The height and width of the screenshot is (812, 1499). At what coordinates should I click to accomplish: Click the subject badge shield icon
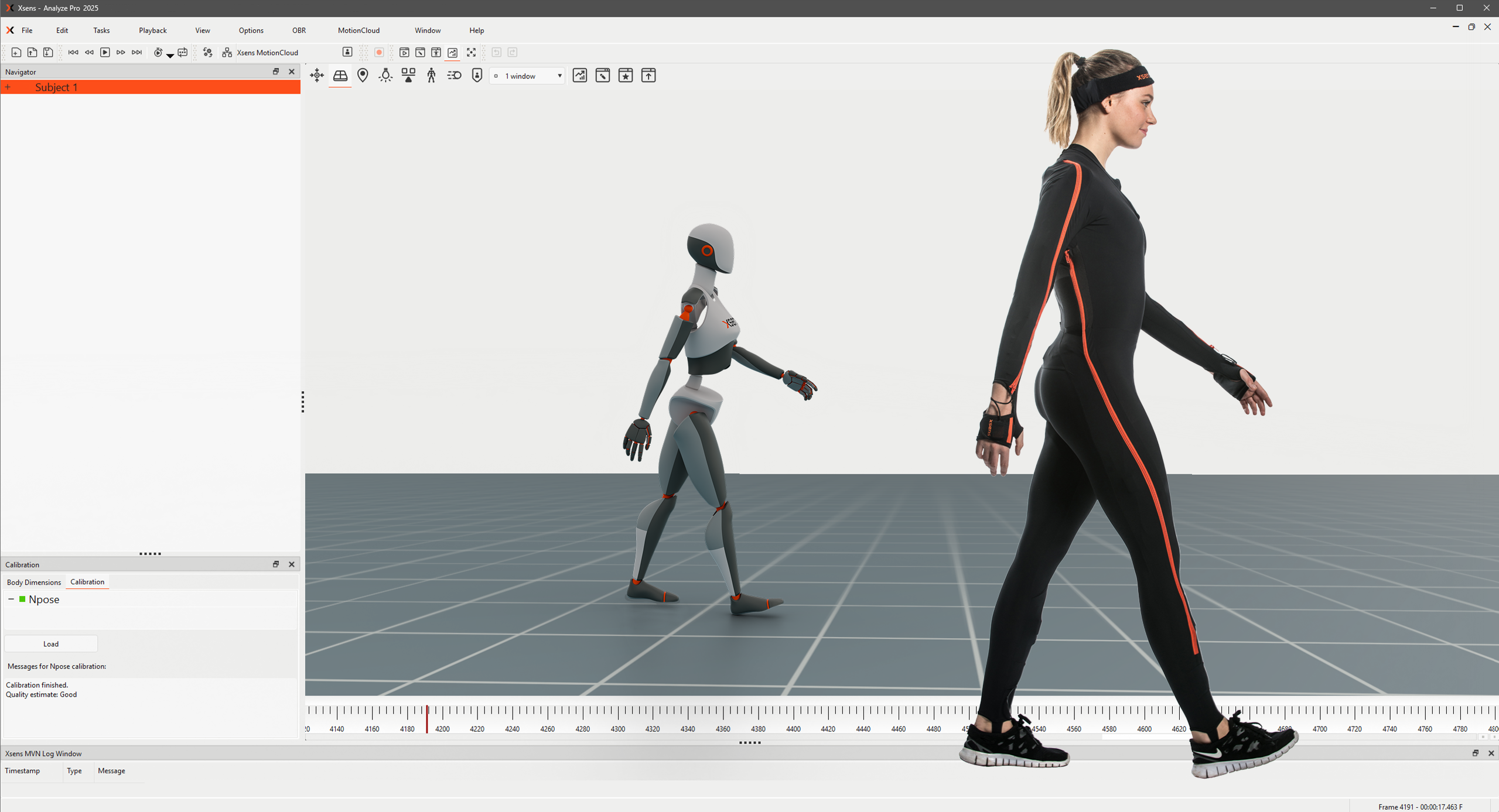point(477,76)
